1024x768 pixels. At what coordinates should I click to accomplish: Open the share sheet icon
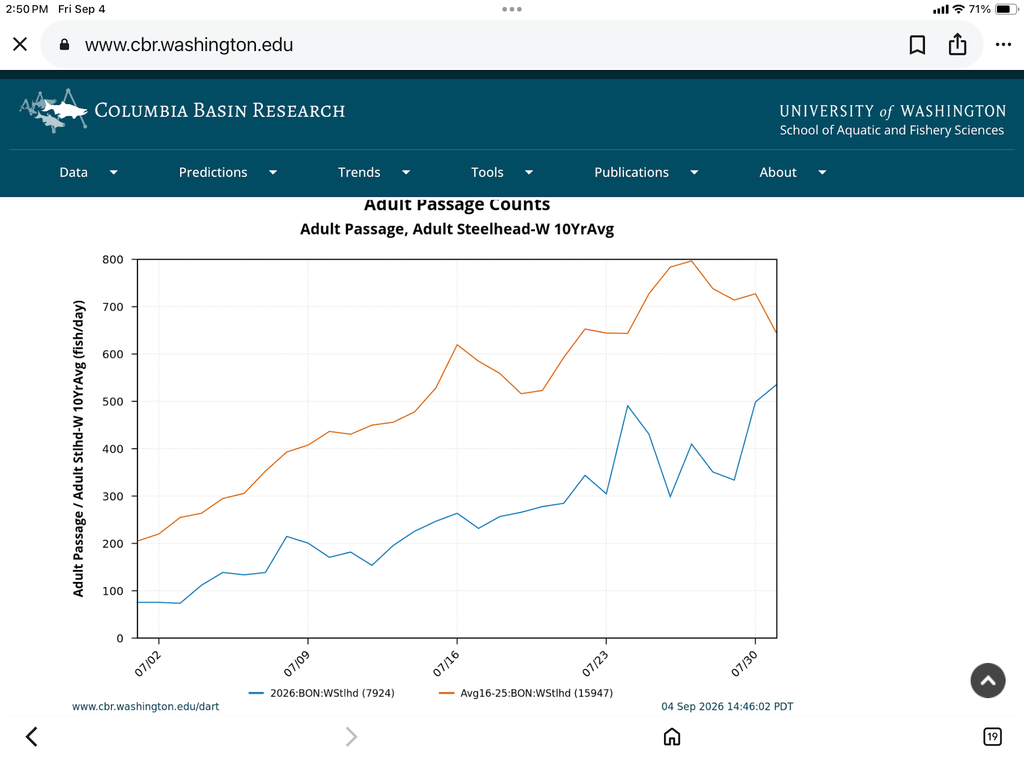tap(957, 44)
